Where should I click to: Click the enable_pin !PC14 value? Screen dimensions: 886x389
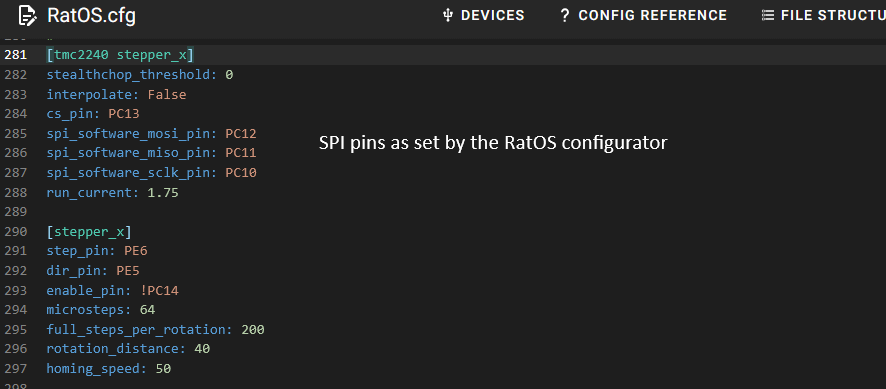click(x=159, y=291)
